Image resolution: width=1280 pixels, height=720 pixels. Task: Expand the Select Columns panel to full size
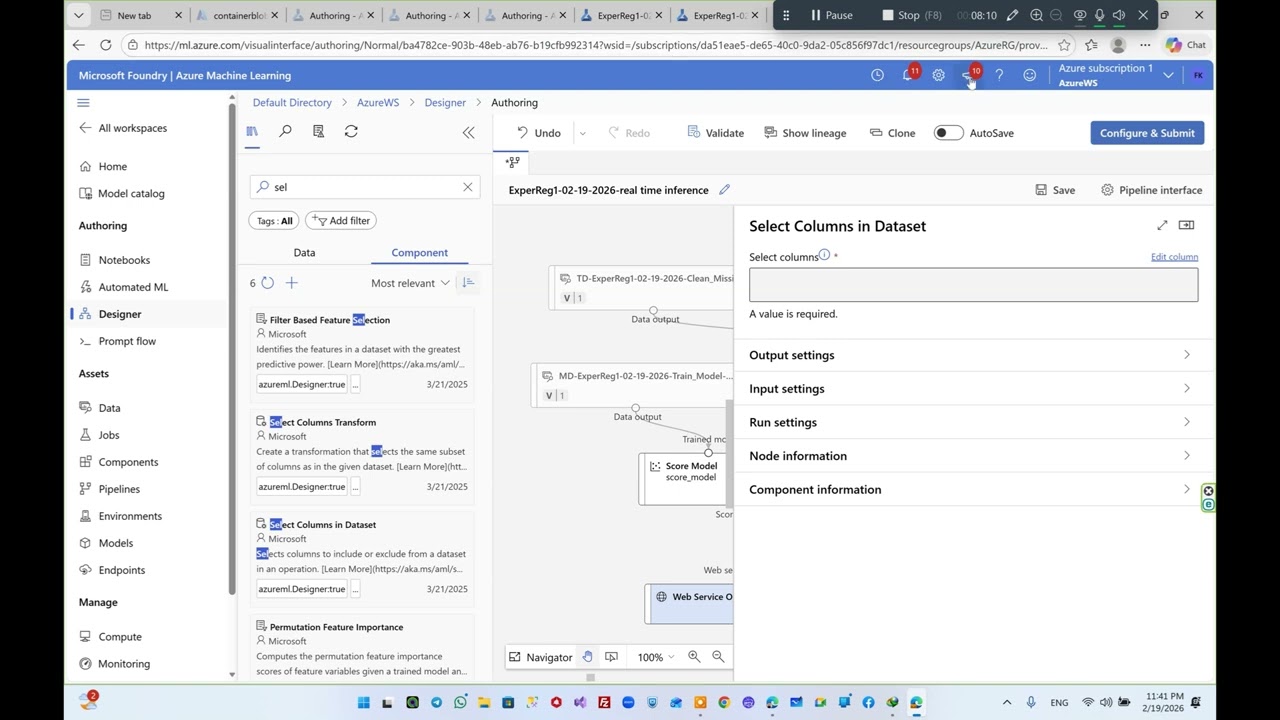pyautogui.click(x=1162, y=226)
